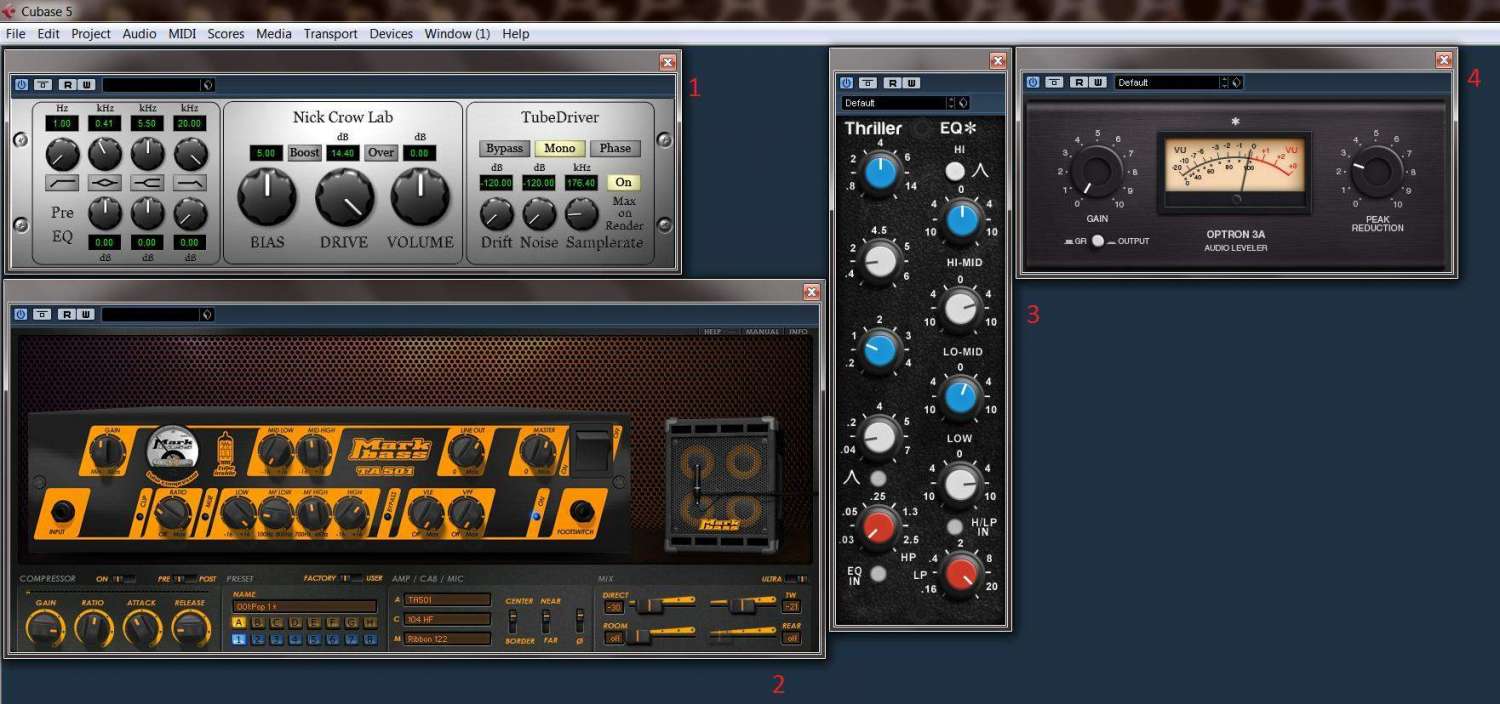The height and width of the screenshot is (704, 1500).
Task: Toggle the Boost button in TubeDriver
Action: pos(304,152)
